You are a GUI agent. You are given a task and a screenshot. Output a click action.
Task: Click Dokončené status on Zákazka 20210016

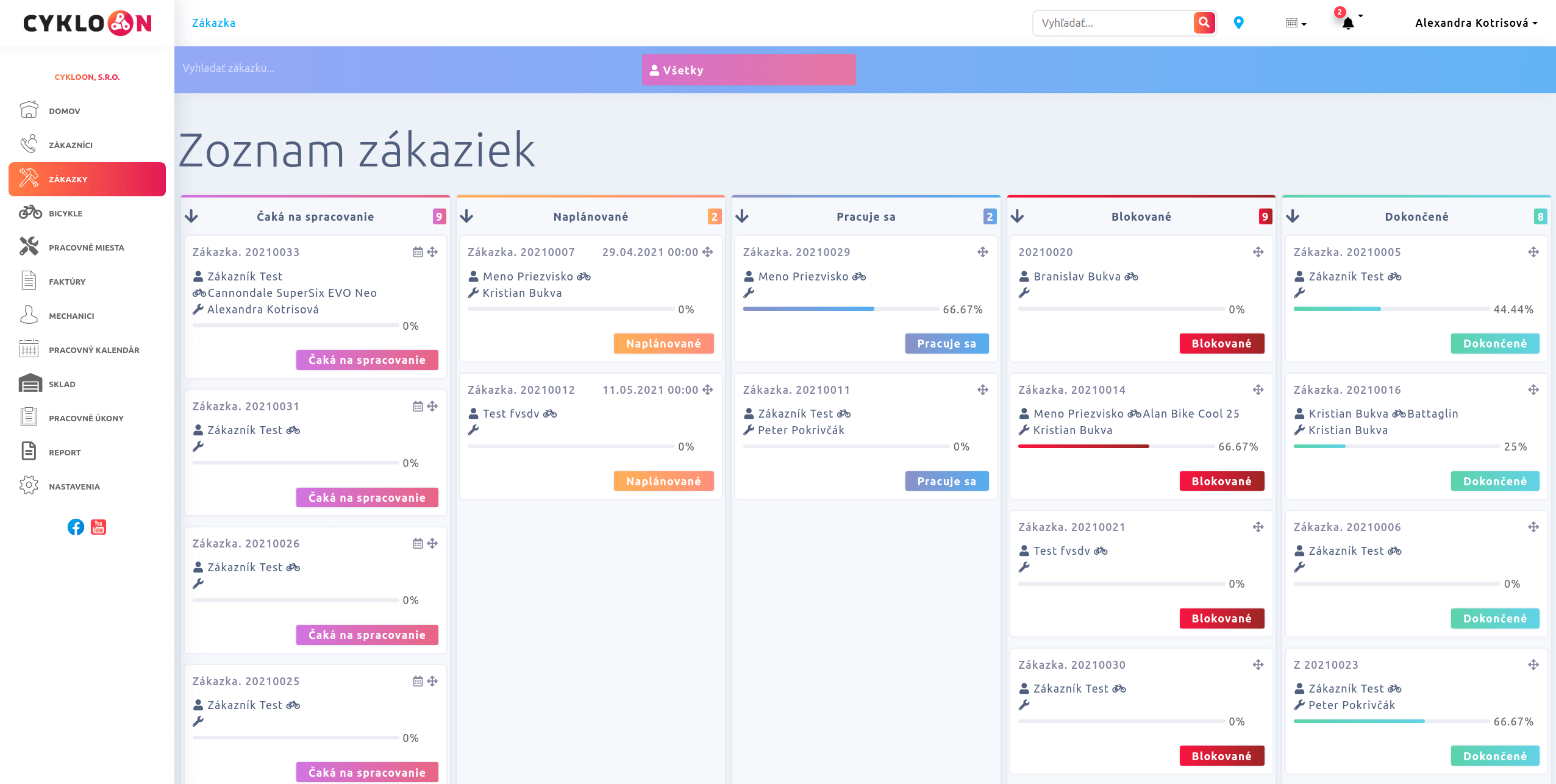pyautogui.click(x=1495, y=481)
